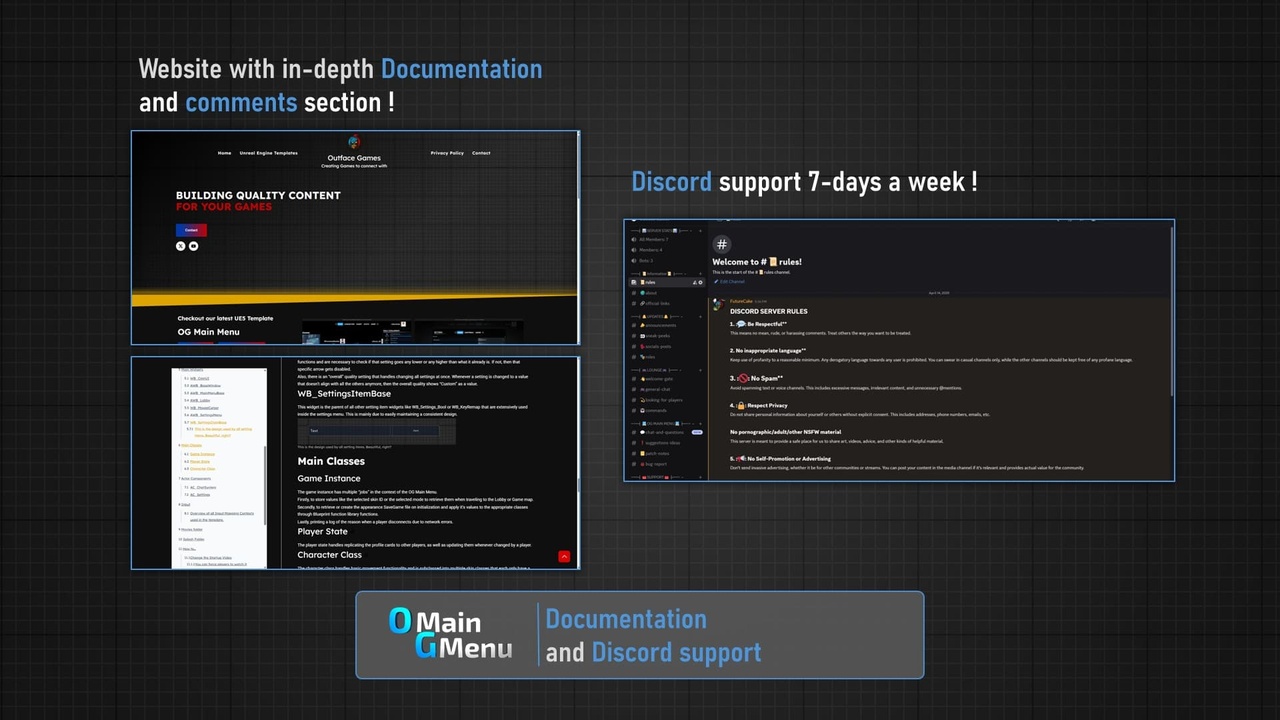
Task: Click the bug-report channel hash icon
Action: (633, 463)
